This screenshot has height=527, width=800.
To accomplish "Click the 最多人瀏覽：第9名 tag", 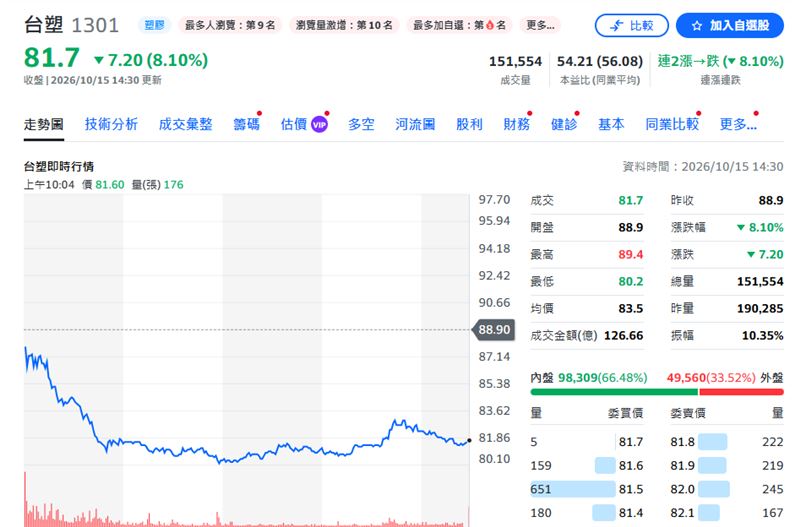I will pyautogui.click(x=230, y=25).
